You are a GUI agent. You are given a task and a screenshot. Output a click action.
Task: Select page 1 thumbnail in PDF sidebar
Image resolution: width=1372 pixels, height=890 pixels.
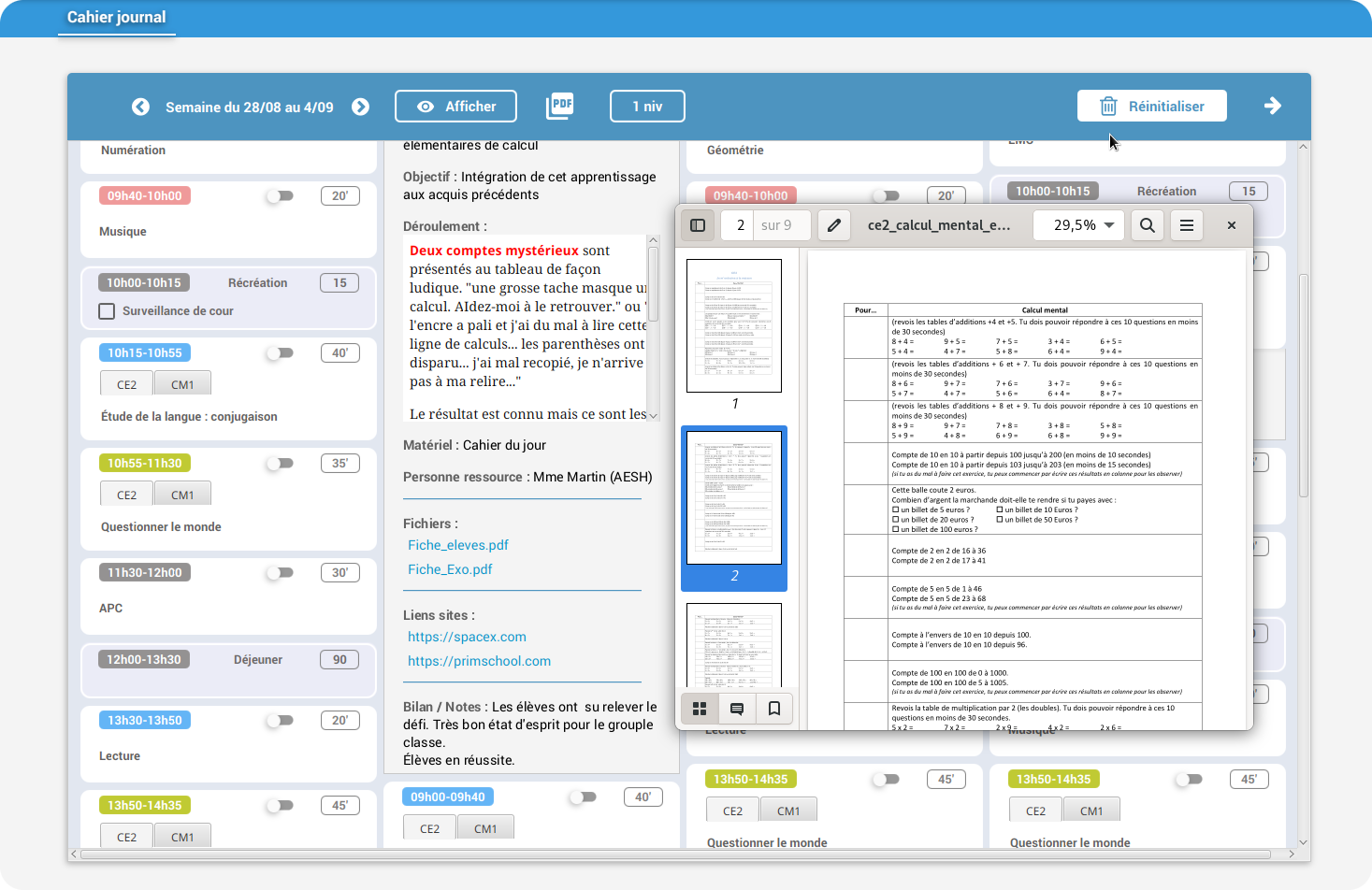(x=734, y=325)
